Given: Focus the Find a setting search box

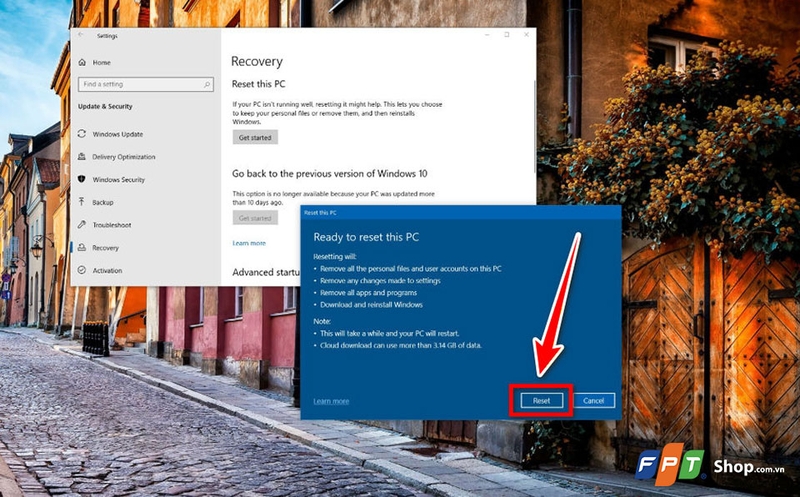Looking at the screenshot, I should click(145, 84).
